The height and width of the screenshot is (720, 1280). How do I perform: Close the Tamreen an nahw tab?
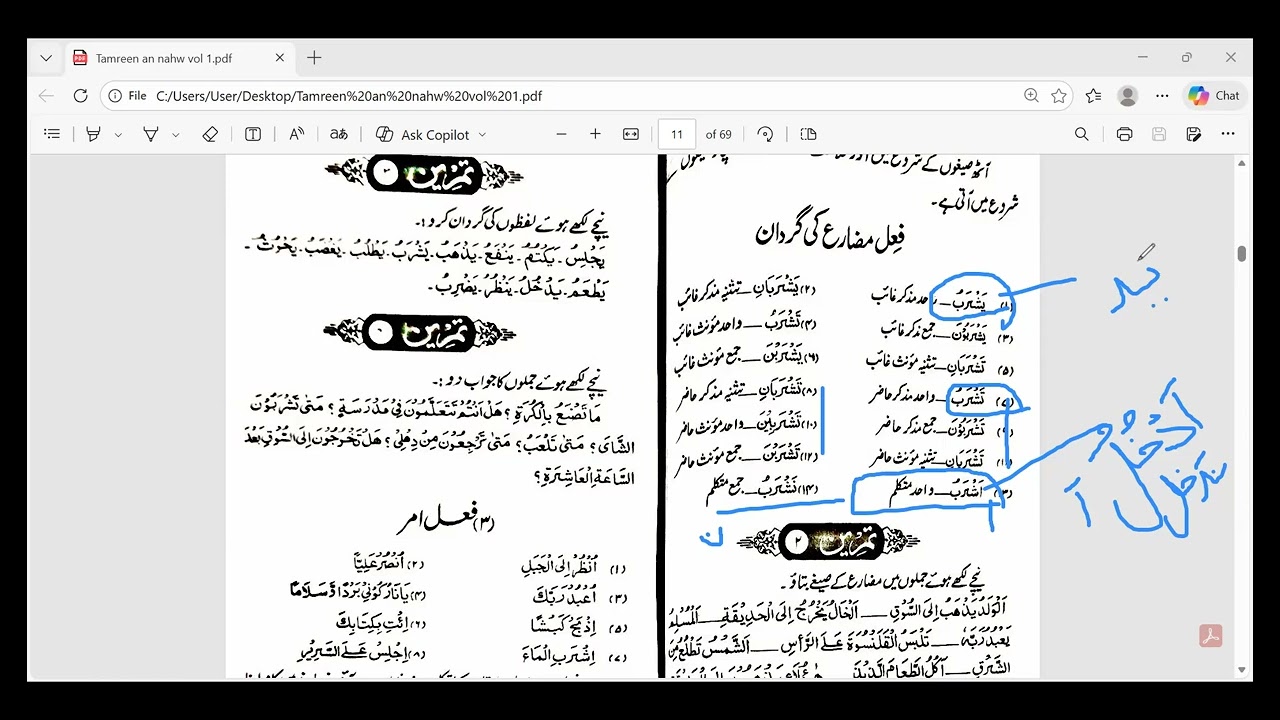pyautogui.click(x=280, y=58)
